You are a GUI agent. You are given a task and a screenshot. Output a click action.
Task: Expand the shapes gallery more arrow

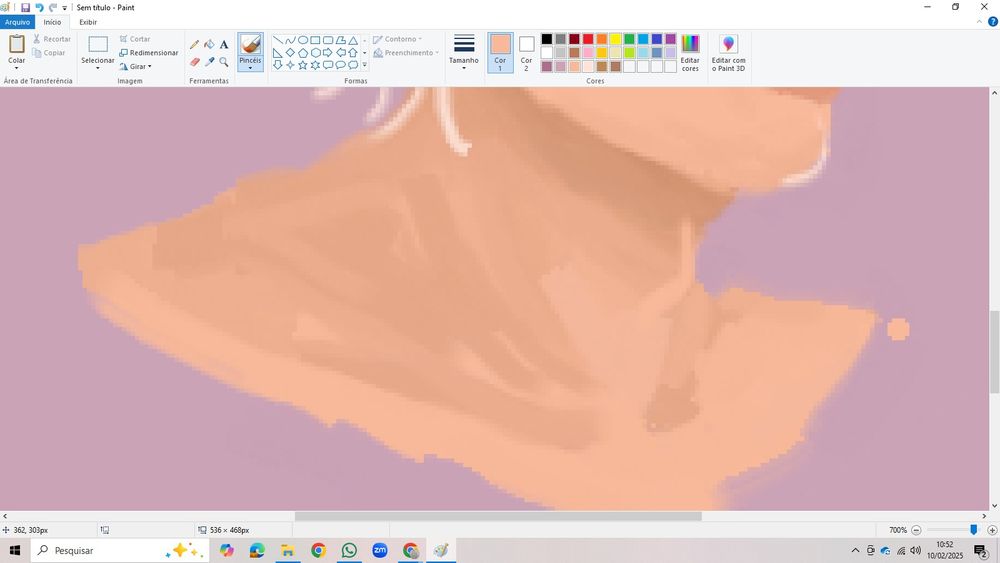[365, 64]
